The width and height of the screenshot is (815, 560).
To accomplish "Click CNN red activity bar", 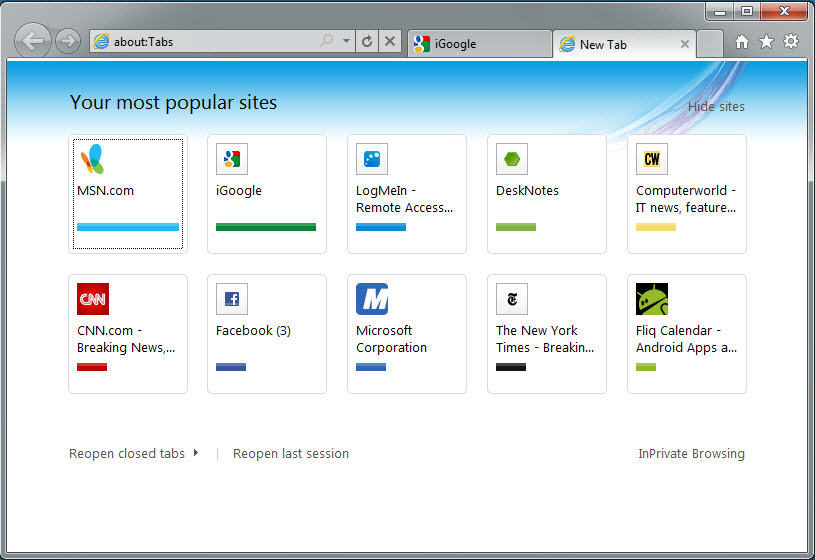I will (92, 367).
